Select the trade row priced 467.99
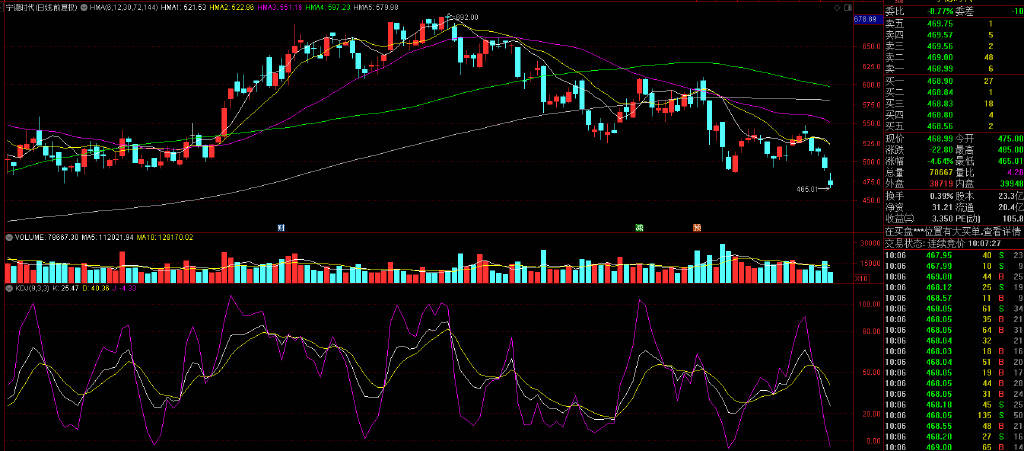Viewport: 1024px width, 451px height. click(953, 266)
